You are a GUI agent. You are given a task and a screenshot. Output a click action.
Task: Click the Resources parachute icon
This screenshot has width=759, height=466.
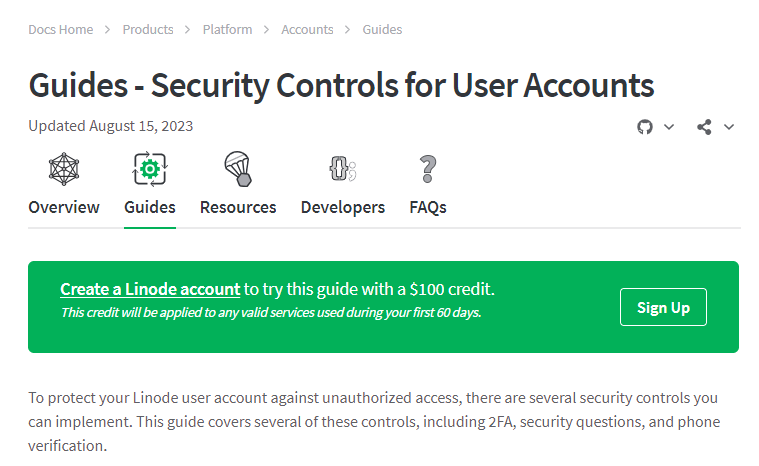[x=237, y=169]
